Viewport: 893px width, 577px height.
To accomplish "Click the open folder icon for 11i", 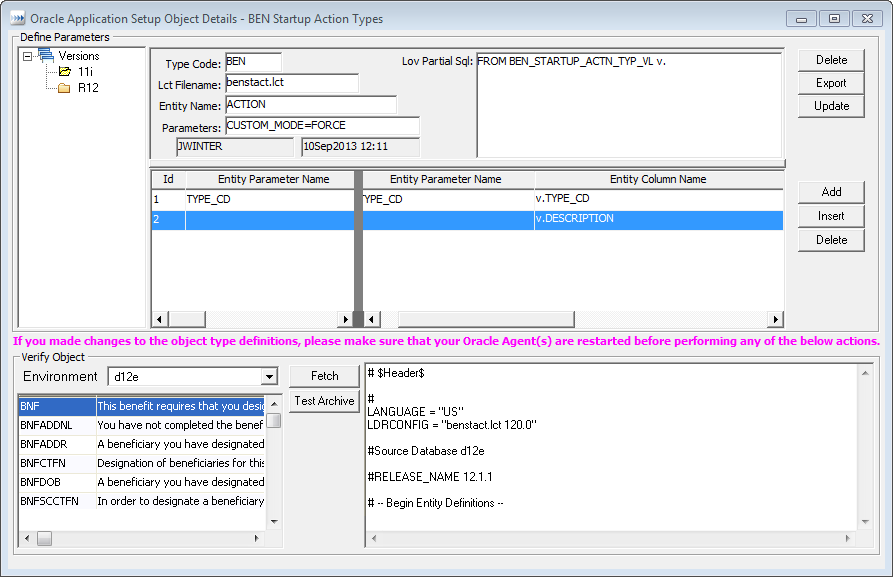I will (64, 71).
